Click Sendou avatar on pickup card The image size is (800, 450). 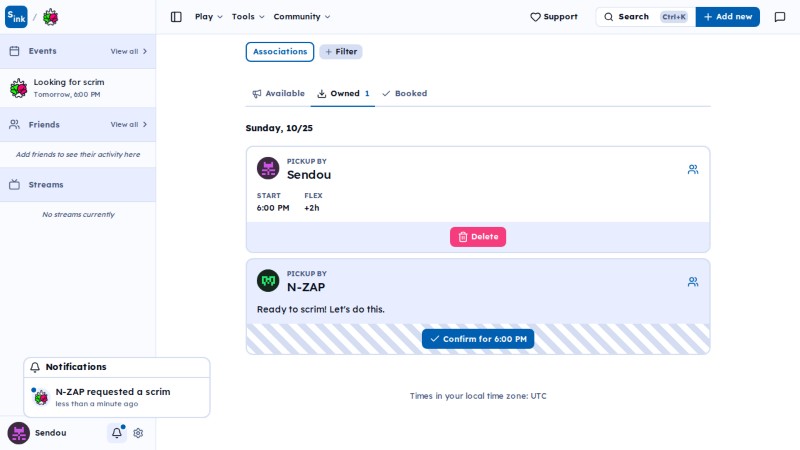point(268,168)
